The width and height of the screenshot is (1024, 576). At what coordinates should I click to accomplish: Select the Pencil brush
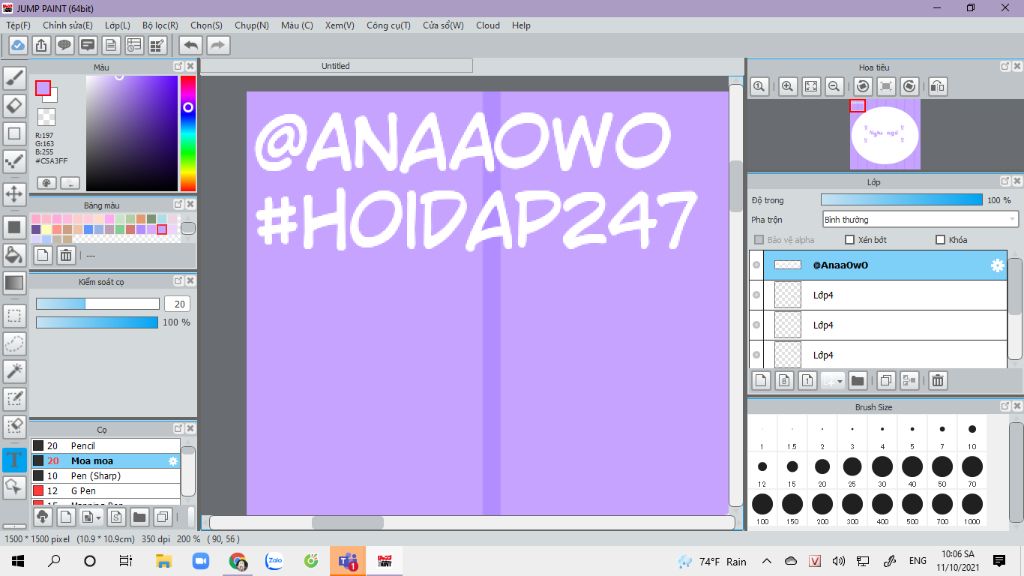105,445
